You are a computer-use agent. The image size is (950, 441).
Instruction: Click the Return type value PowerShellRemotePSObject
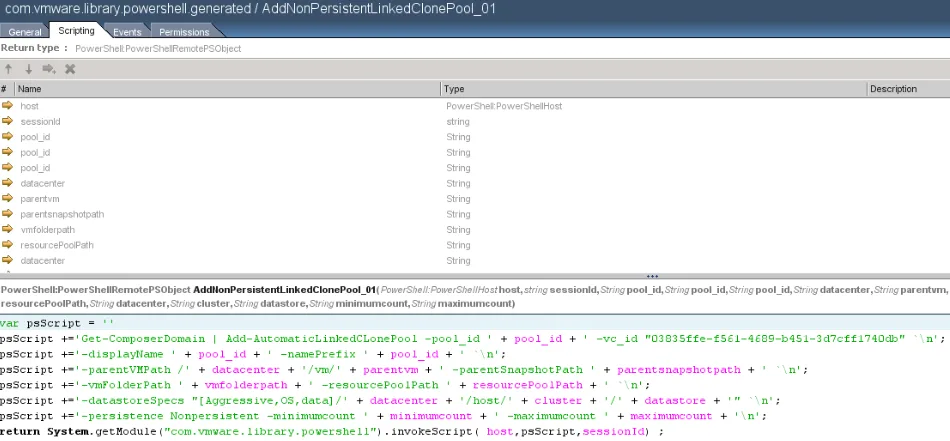point(158,48)
